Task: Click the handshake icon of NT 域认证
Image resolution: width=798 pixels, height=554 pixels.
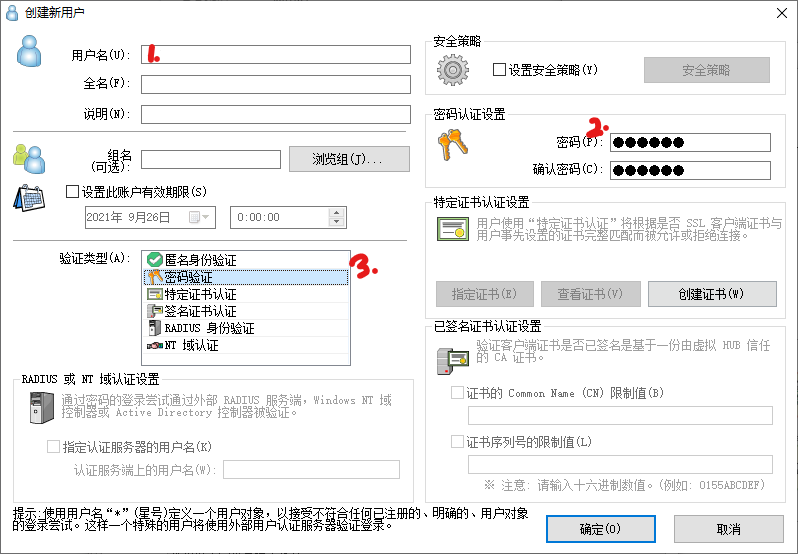Action: pos(155,345)
